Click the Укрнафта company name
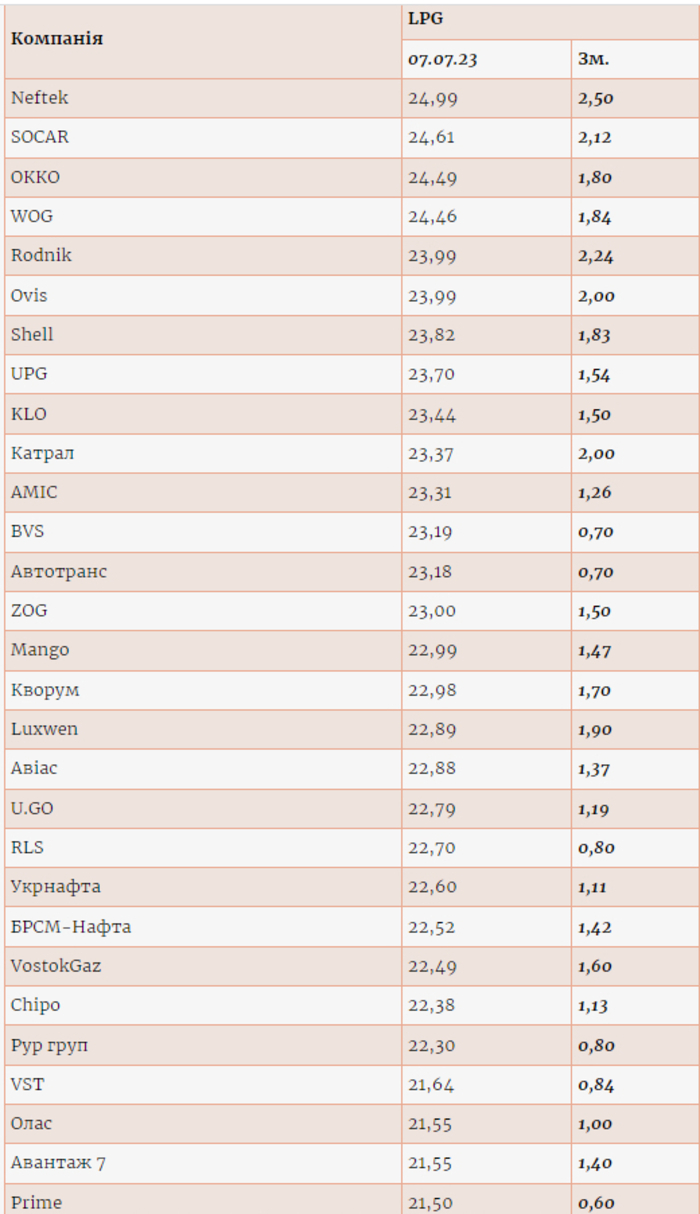This screenshot has width=700, height=1214. pyautogui.click(x=56, y=886)
